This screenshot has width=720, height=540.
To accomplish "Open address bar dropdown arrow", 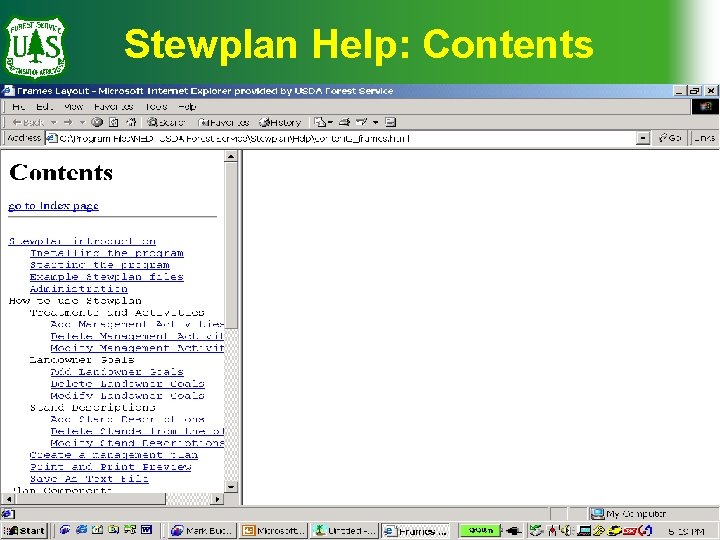I will point(643,138).
